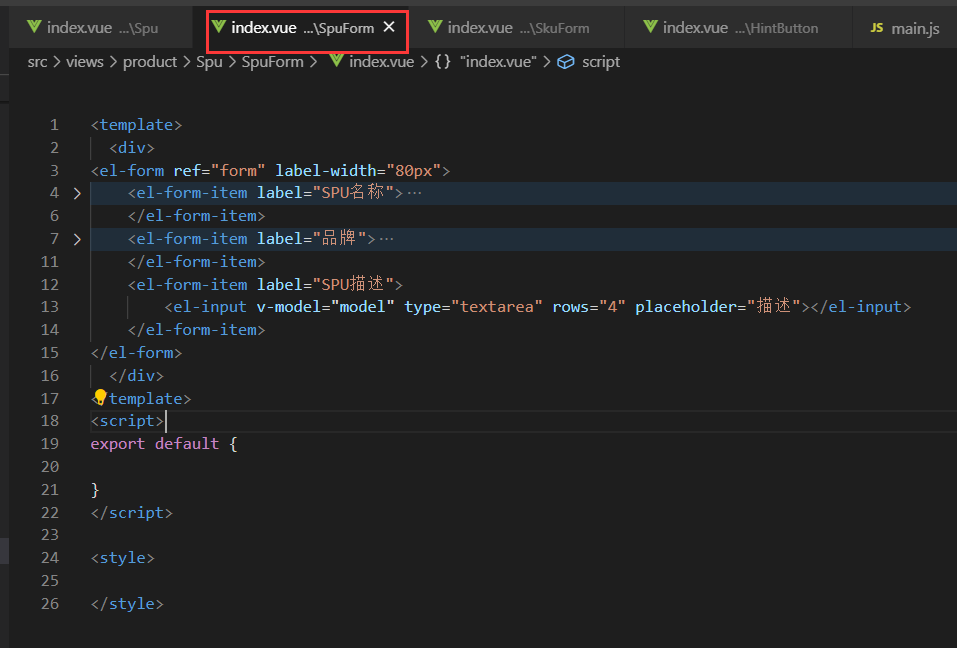This screenshot has width=957, height=648.
Task: Click the JS icon on the main.js tab
Action: click(876, 27)
